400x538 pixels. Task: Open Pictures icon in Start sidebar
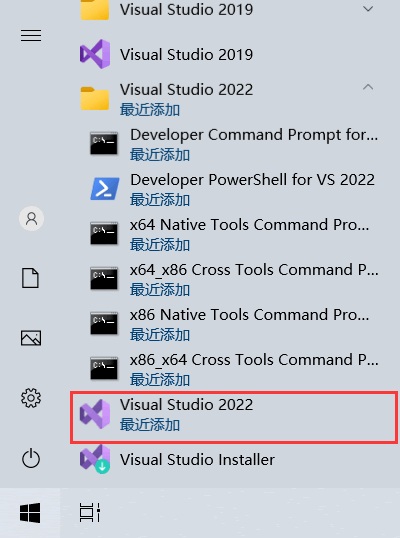(31, 338)
